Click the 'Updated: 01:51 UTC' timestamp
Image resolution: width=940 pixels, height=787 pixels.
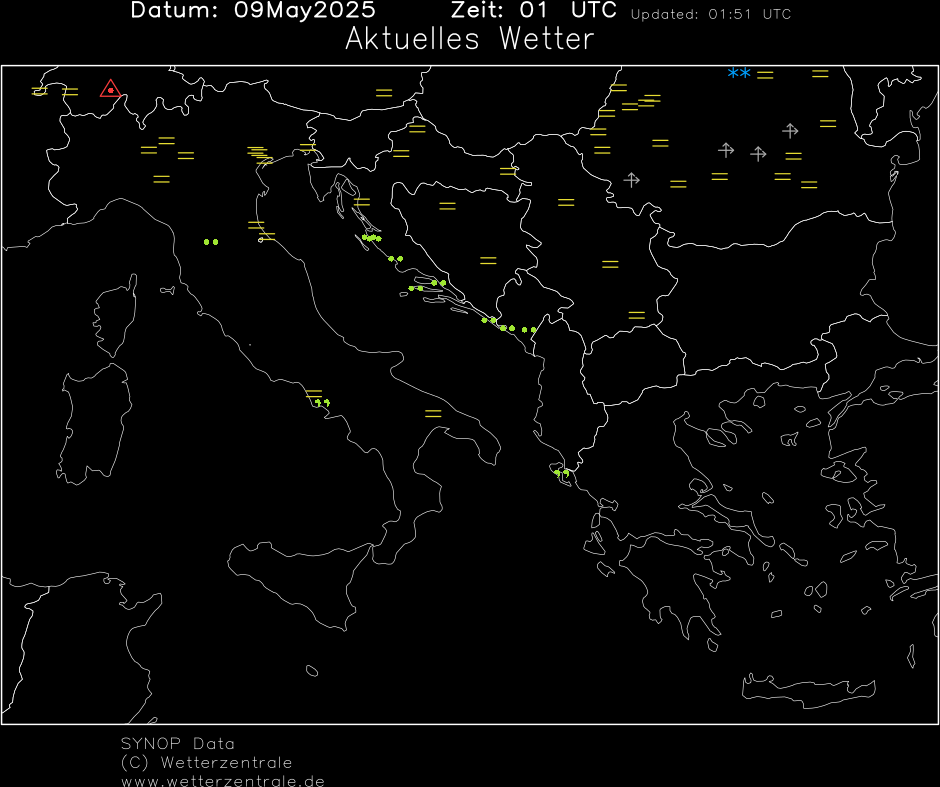pyautogui.click(x=711, y=14)
